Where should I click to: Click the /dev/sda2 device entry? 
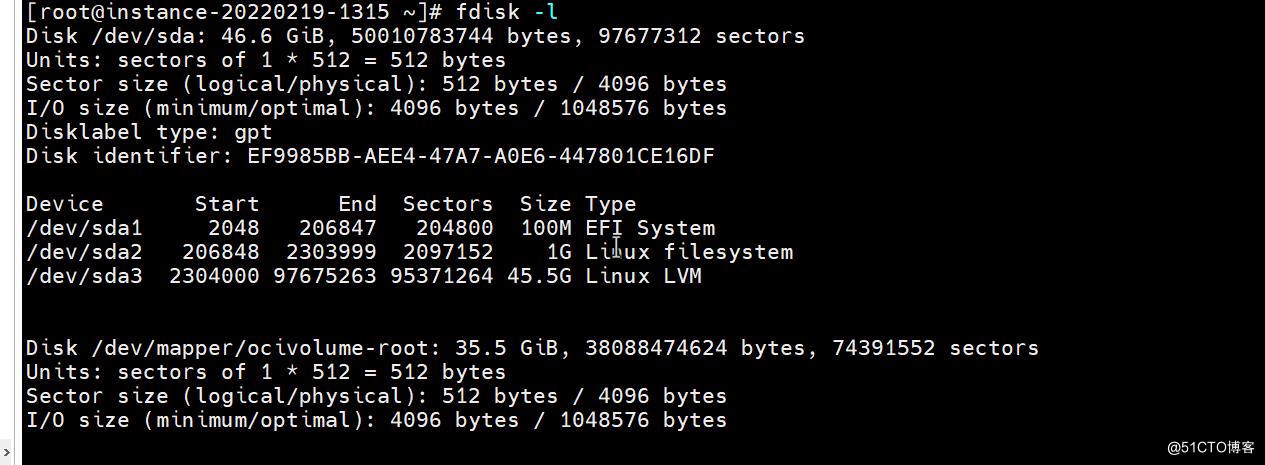(x=84, y=252)
